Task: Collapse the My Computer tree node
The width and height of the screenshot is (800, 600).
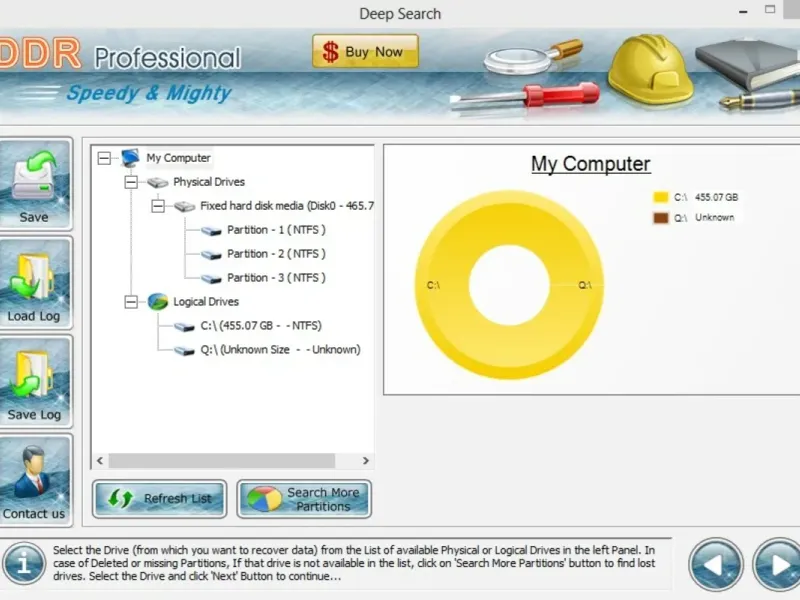Action: point(104,158)
